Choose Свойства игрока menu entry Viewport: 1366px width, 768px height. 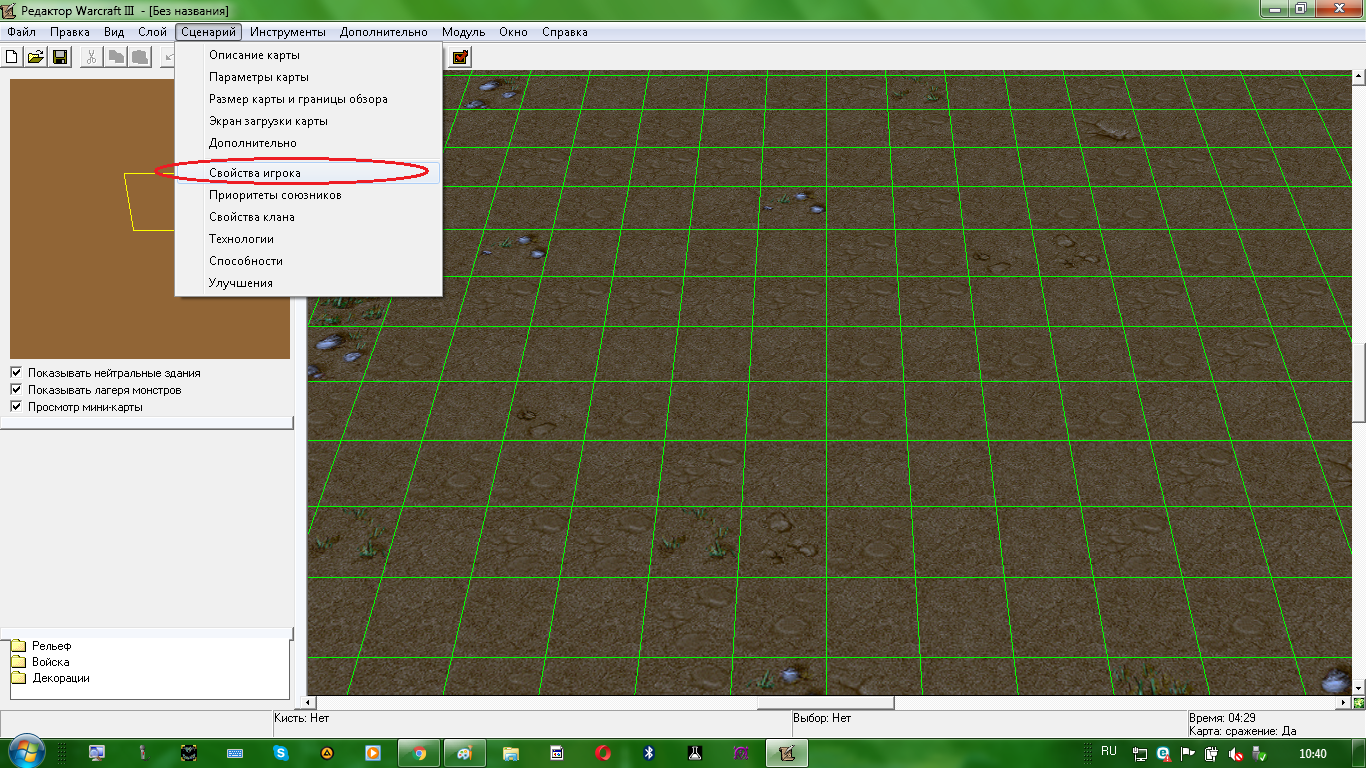[x=308, y=173]
